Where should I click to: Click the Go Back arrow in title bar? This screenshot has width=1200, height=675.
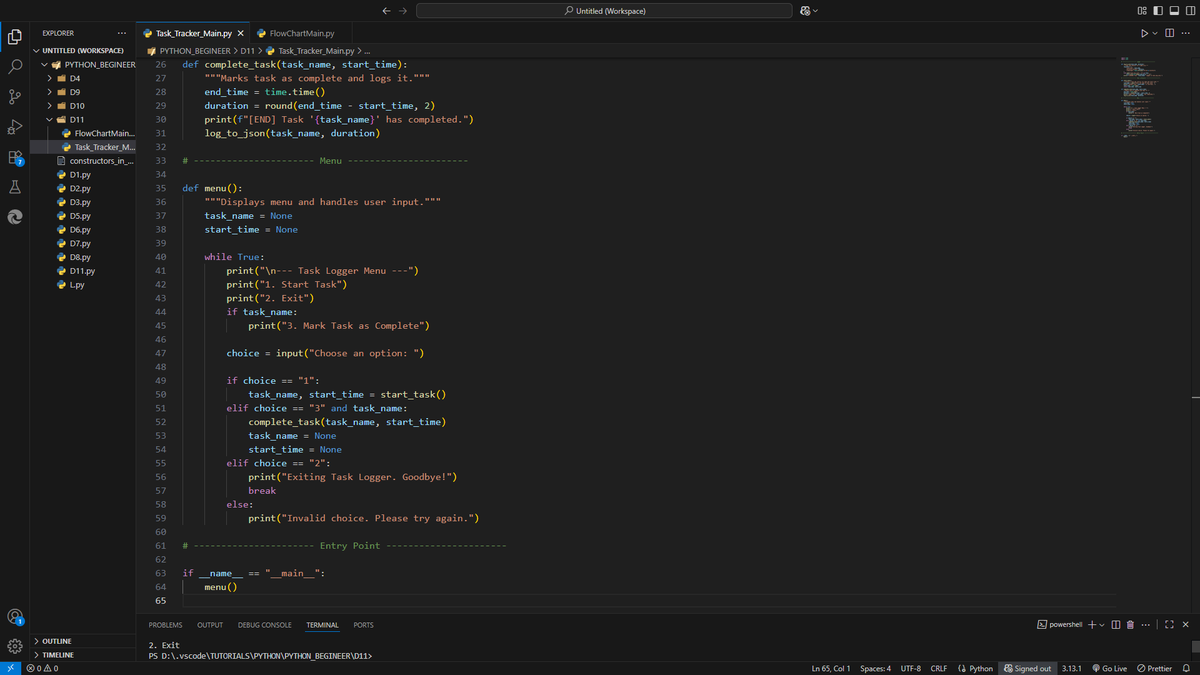point(387,11)
